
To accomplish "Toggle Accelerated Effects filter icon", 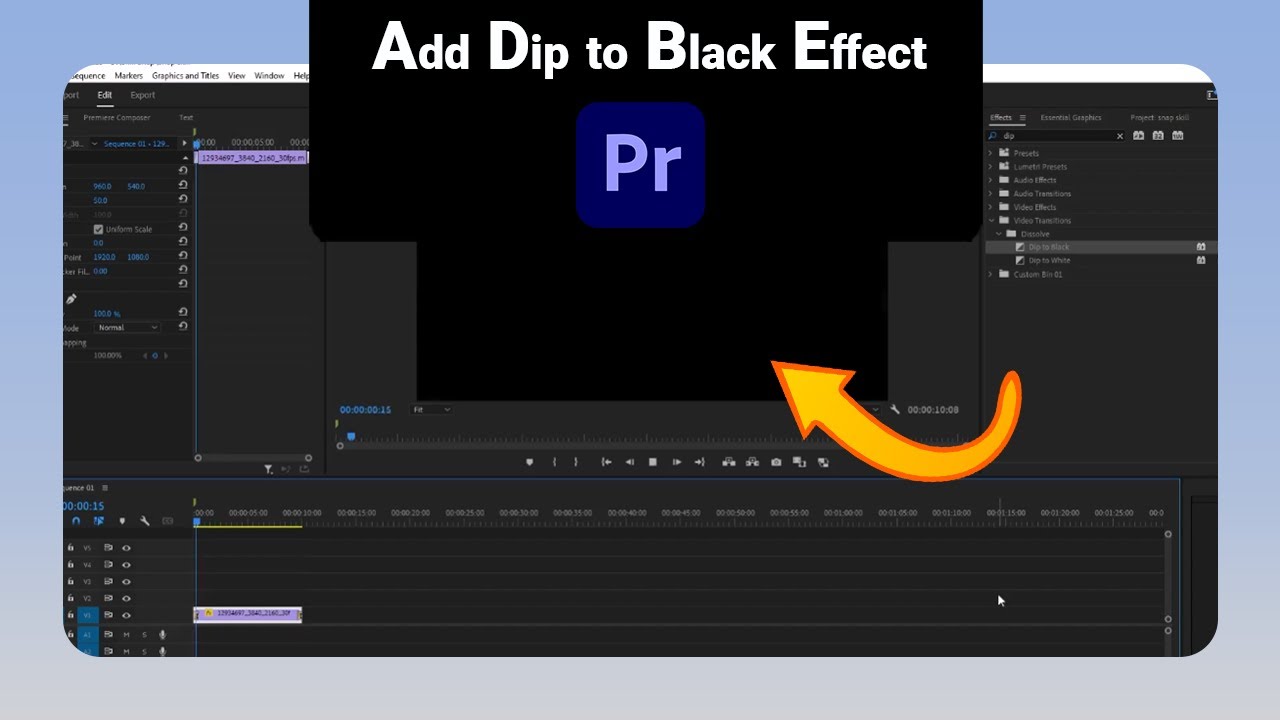I will tap(1138, 135).
